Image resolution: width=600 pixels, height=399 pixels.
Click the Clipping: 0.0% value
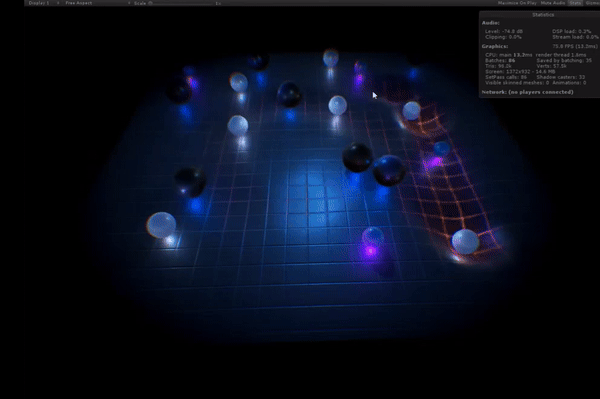coord(503,37)
